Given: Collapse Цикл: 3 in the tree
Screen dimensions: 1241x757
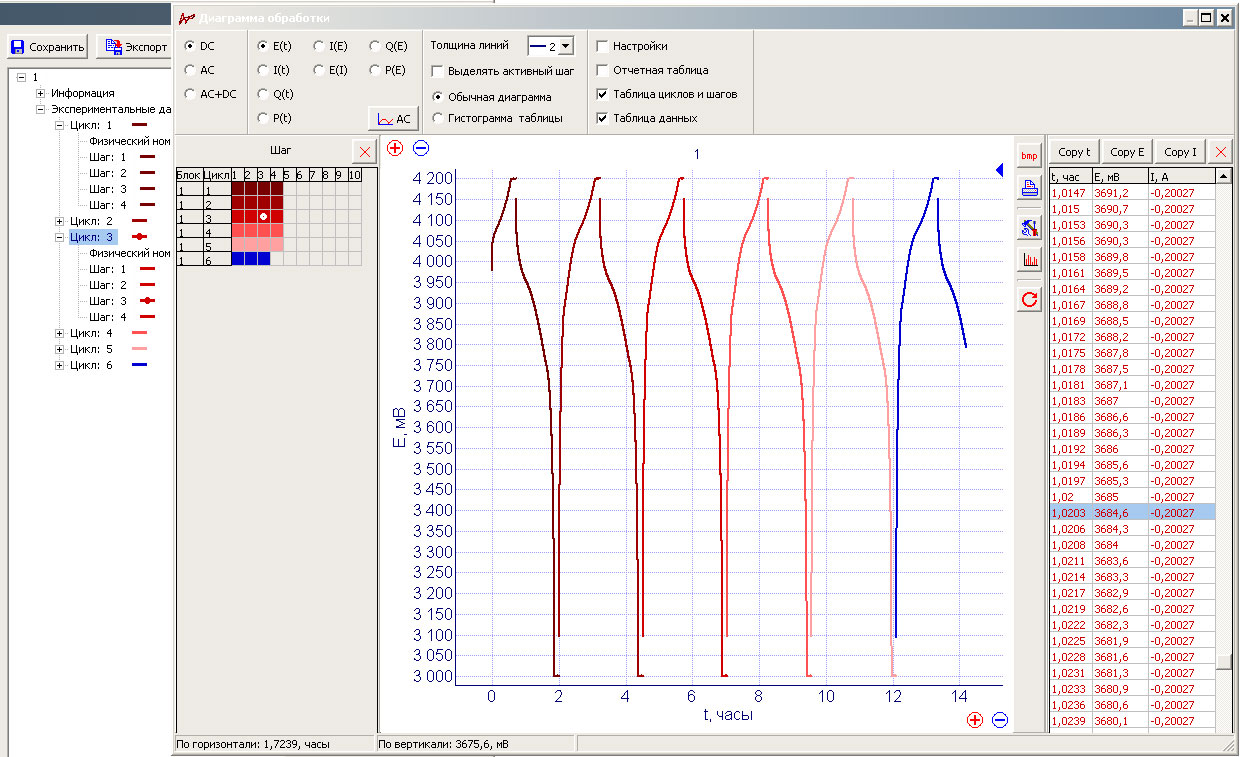Looking at the screenshot, I should [x=59, y=237].
